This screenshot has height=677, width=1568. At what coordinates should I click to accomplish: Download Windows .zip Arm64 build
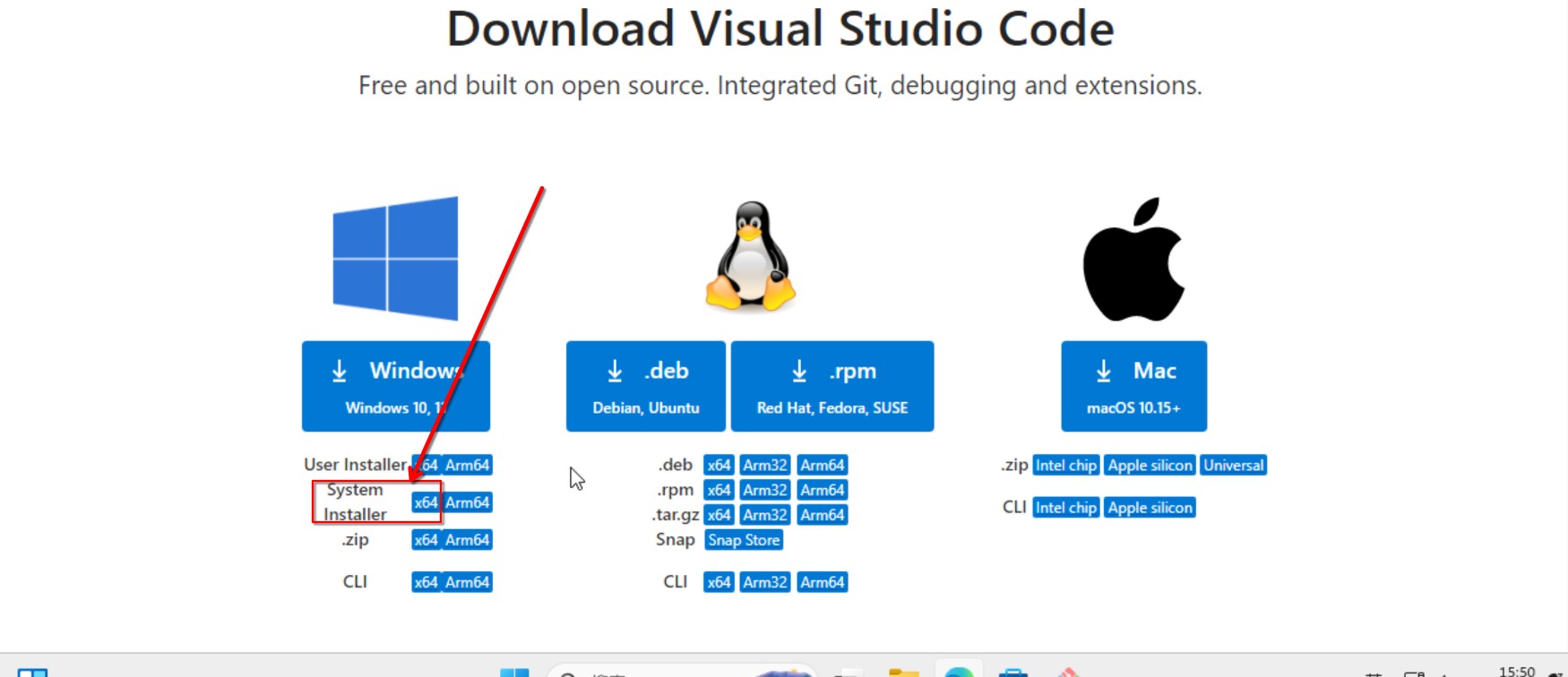tap(468, 540)
